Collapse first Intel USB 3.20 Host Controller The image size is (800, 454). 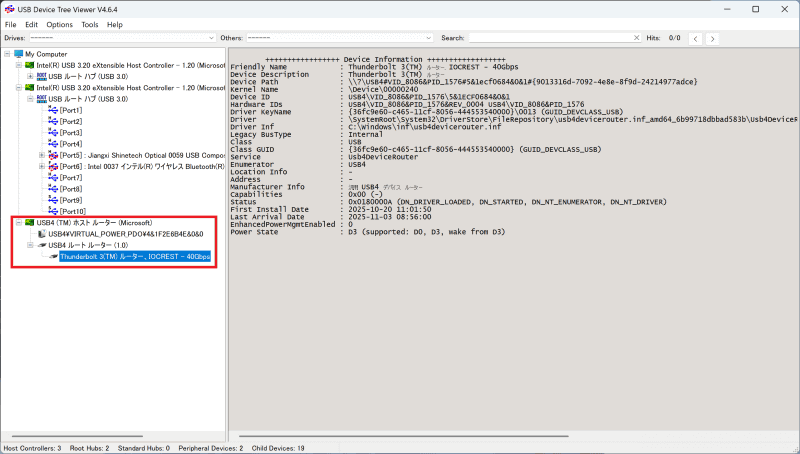(x=19, y=65)
